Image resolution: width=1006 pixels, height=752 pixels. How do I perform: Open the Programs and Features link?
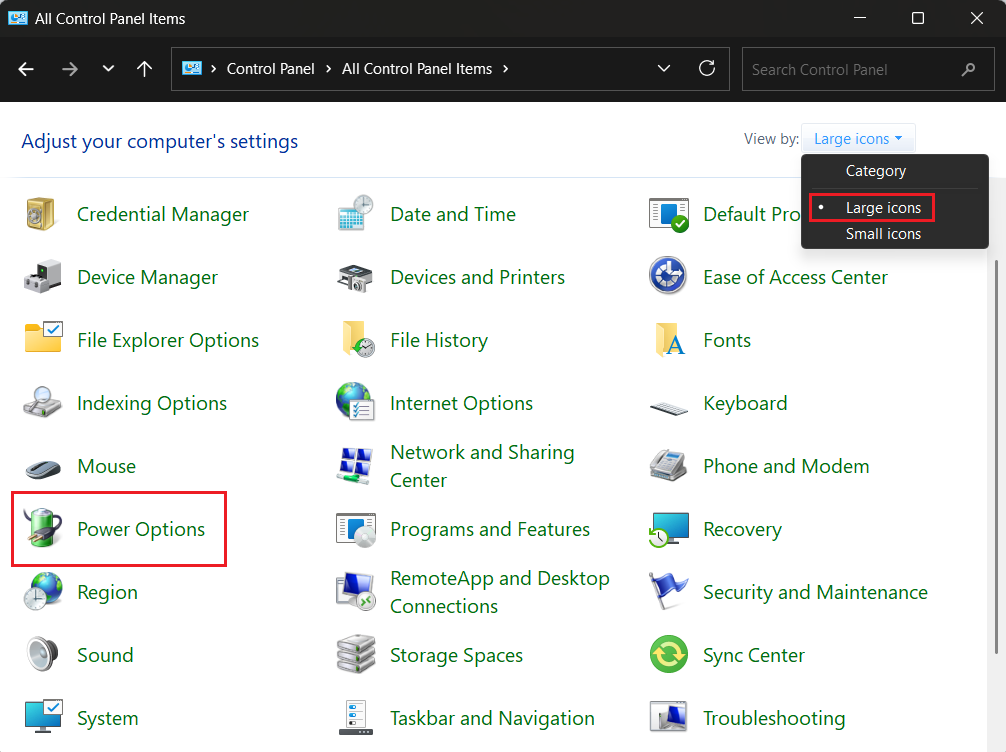pyautogui.click(x=490, y=529)
